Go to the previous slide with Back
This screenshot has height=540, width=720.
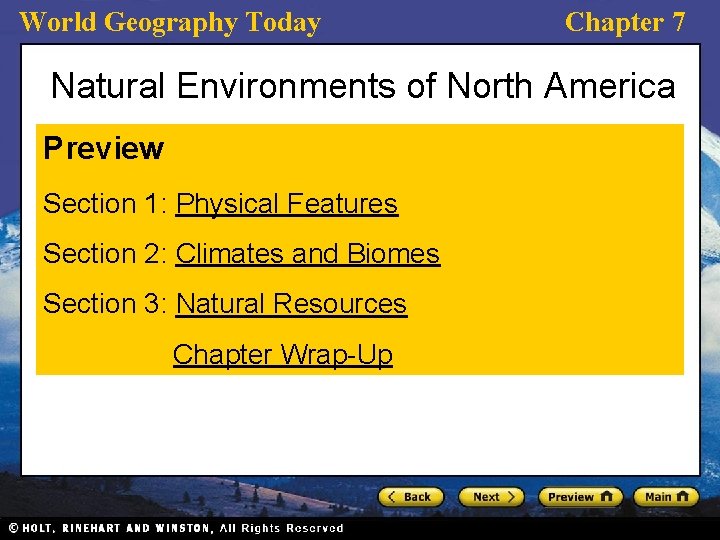[411, 497]
